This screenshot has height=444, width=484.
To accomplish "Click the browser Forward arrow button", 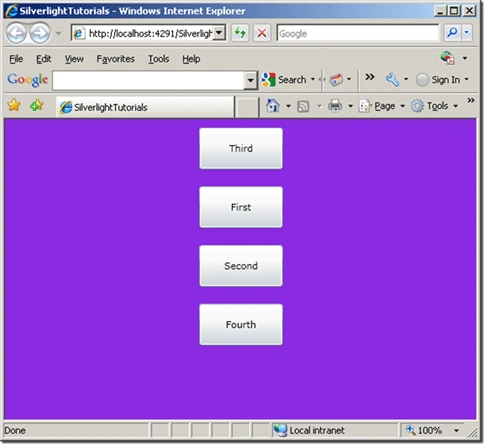I will (x=40, y=33).
